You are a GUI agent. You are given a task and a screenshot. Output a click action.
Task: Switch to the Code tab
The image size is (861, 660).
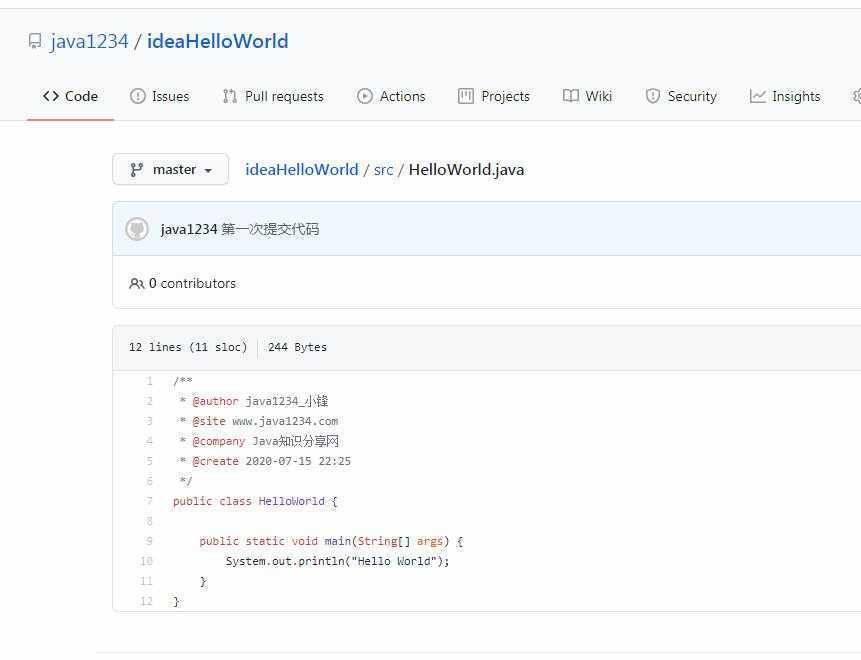(x=70, y=96)
